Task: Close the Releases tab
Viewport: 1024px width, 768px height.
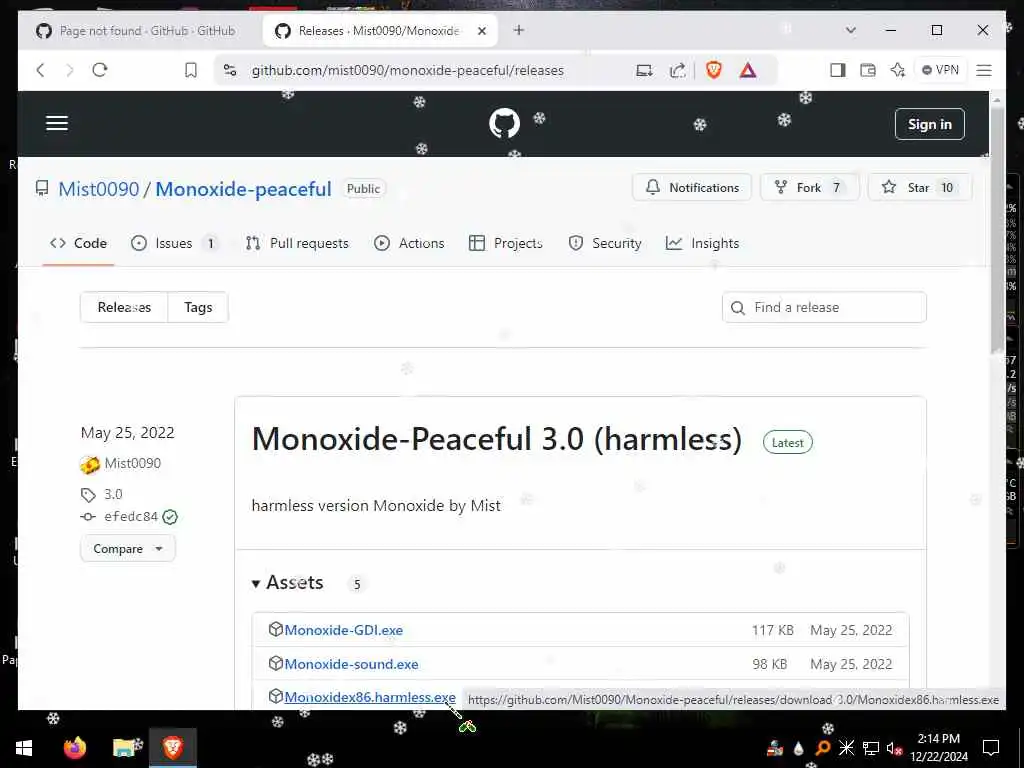Action: [482, 31]
